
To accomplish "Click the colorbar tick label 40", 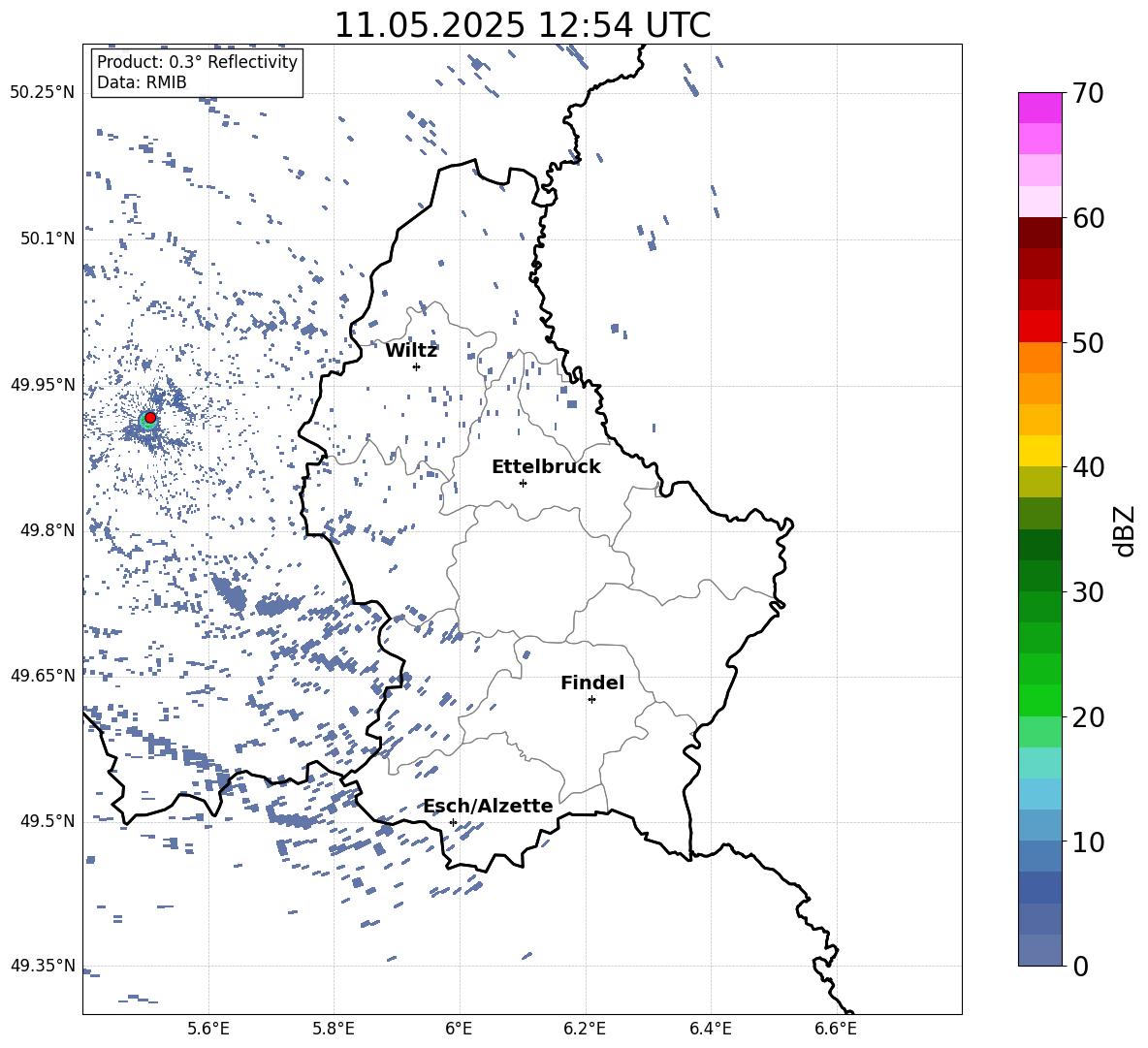I will pos(1088,467).
